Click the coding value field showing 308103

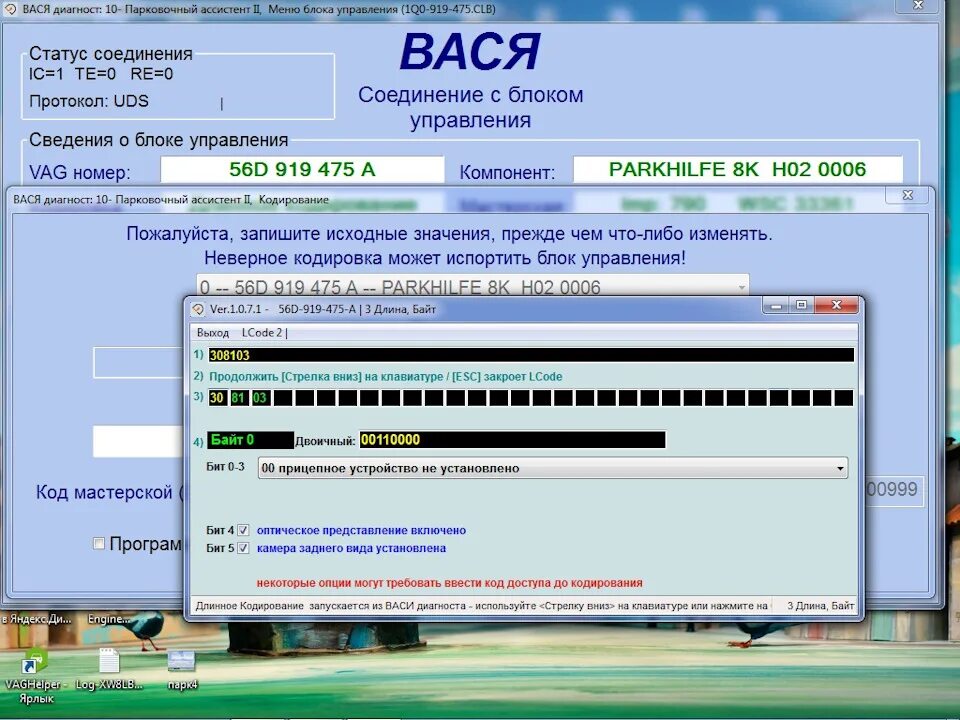(531, 355)
